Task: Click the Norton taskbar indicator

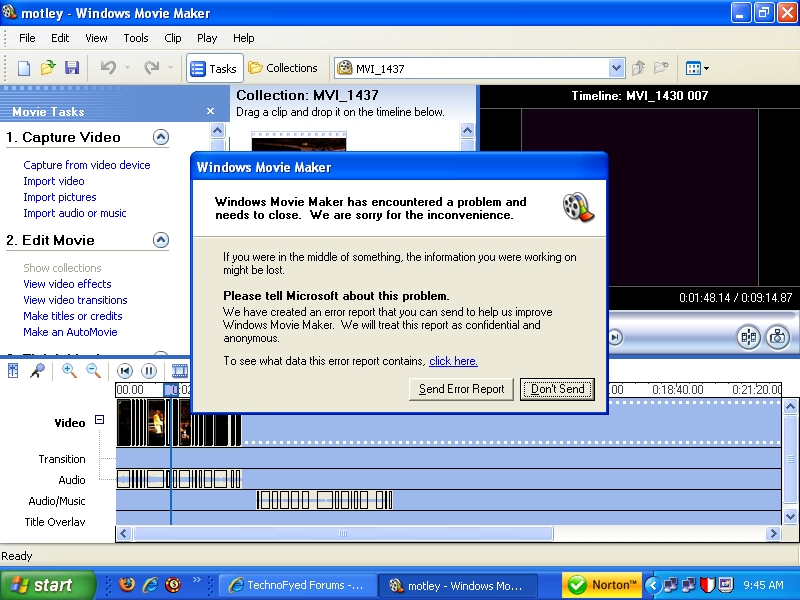Action: click(603, 585)
